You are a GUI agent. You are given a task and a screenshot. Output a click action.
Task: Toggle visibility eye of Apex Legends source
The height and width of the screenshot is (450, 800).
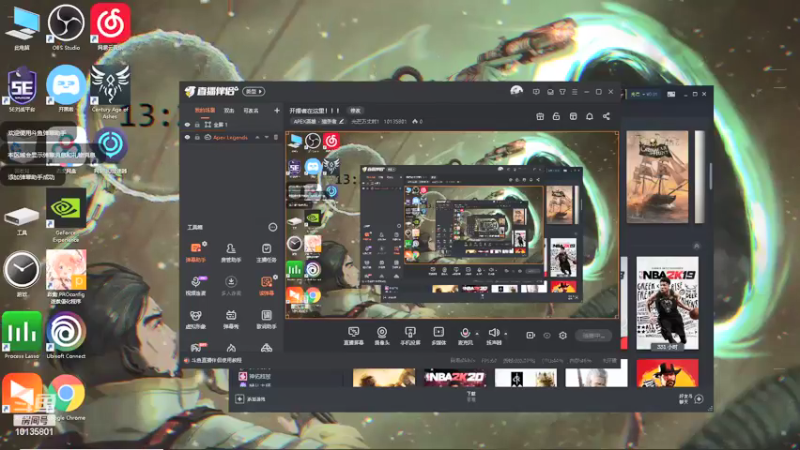pyautogui.click(x=187, y=137)
